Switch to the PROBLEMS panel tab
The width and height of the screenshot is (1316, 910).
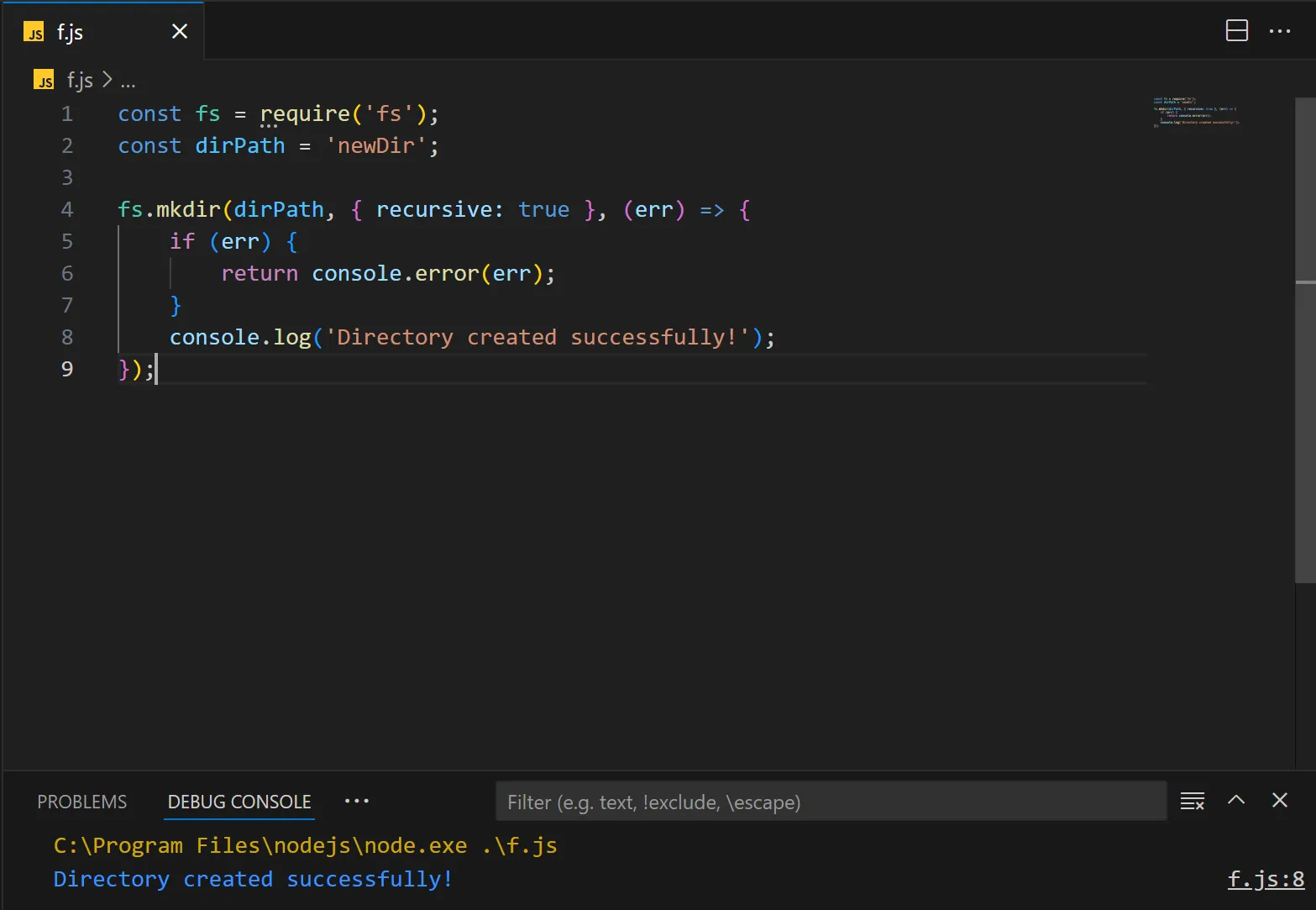click(82, 802)
